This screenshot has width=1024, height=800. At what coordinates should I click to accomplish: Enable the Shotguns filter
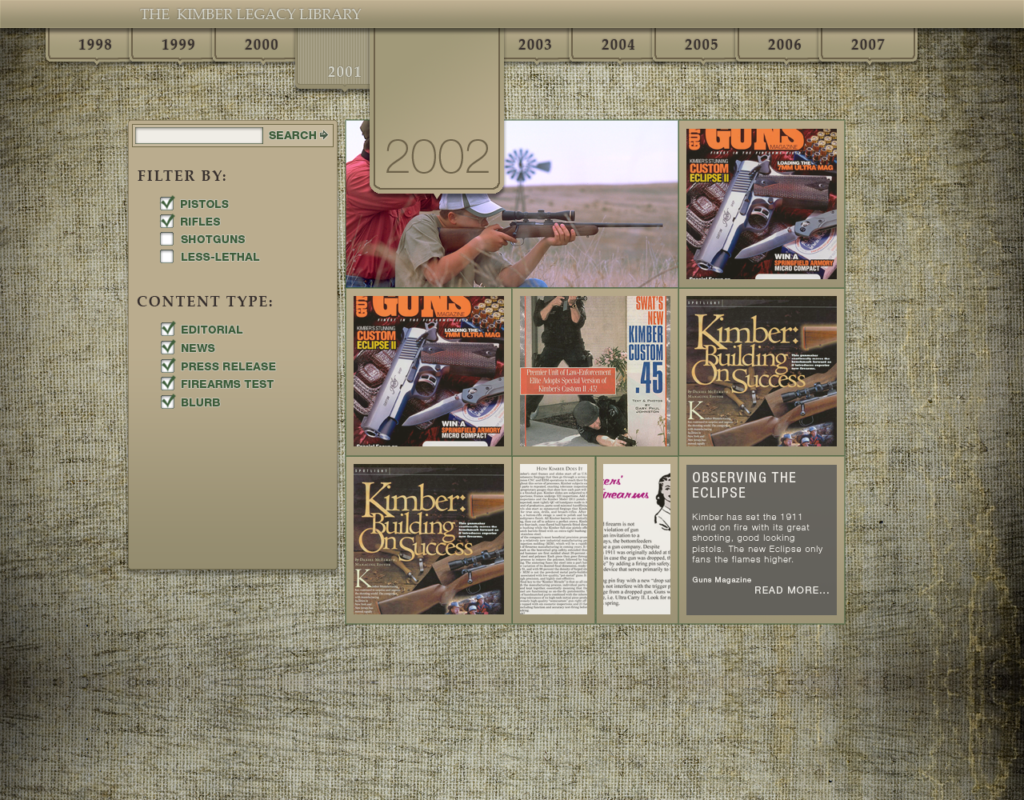[x=167, y=239]
